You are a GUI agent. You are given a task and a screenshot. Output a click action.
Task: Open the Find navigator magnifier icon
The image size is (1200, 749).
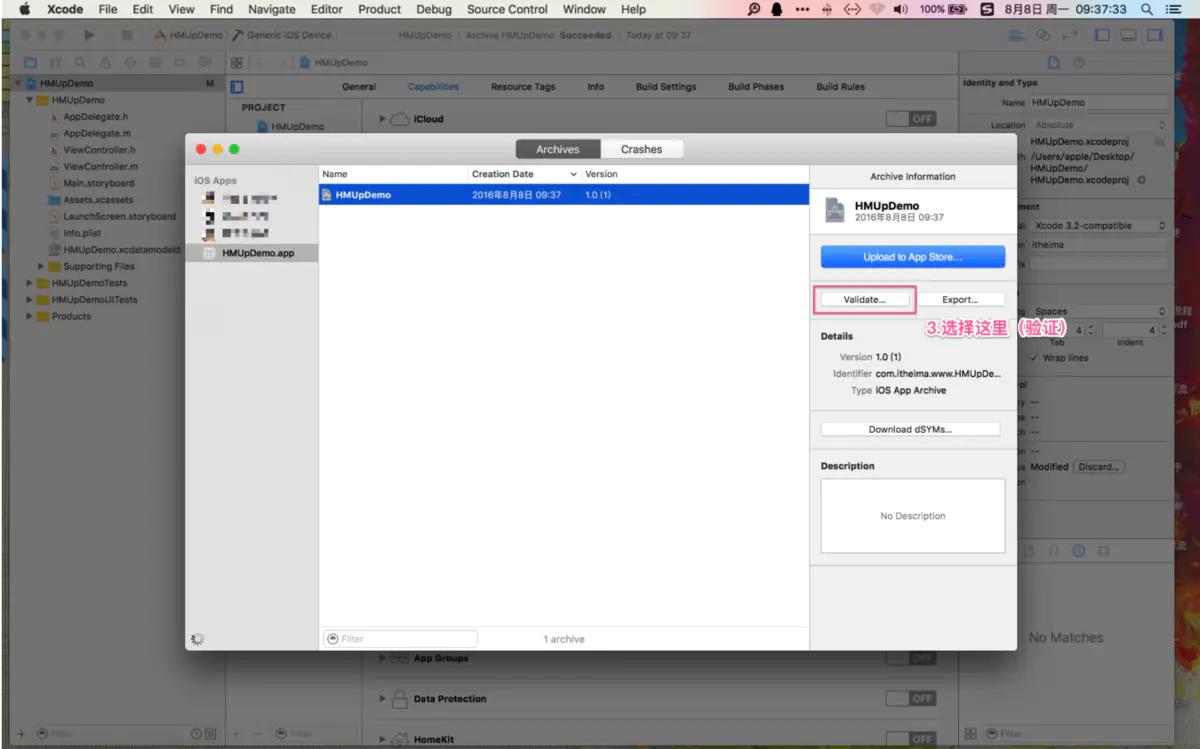pyautogui.click(x=80, y=62)
